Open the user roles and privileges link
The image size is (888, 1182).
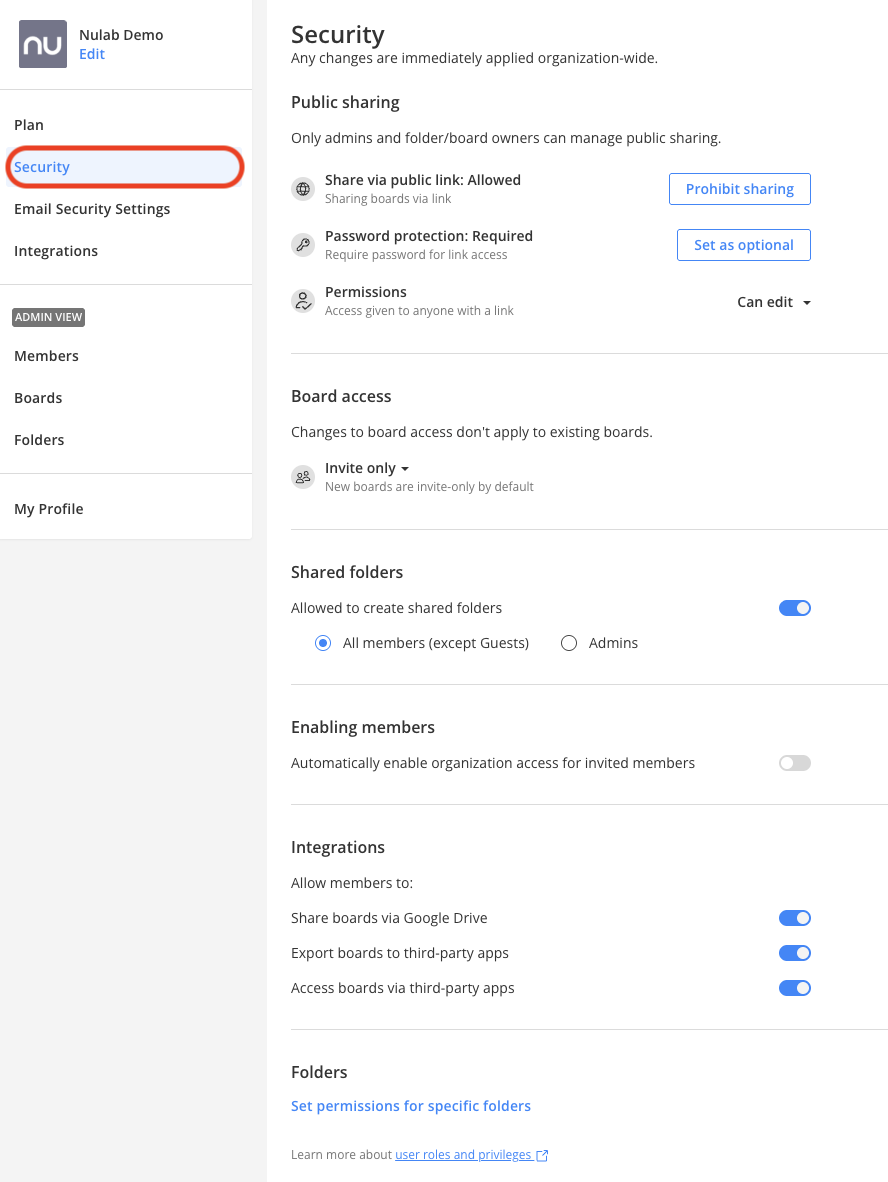pyautogui.click(x=464, y=1155)
